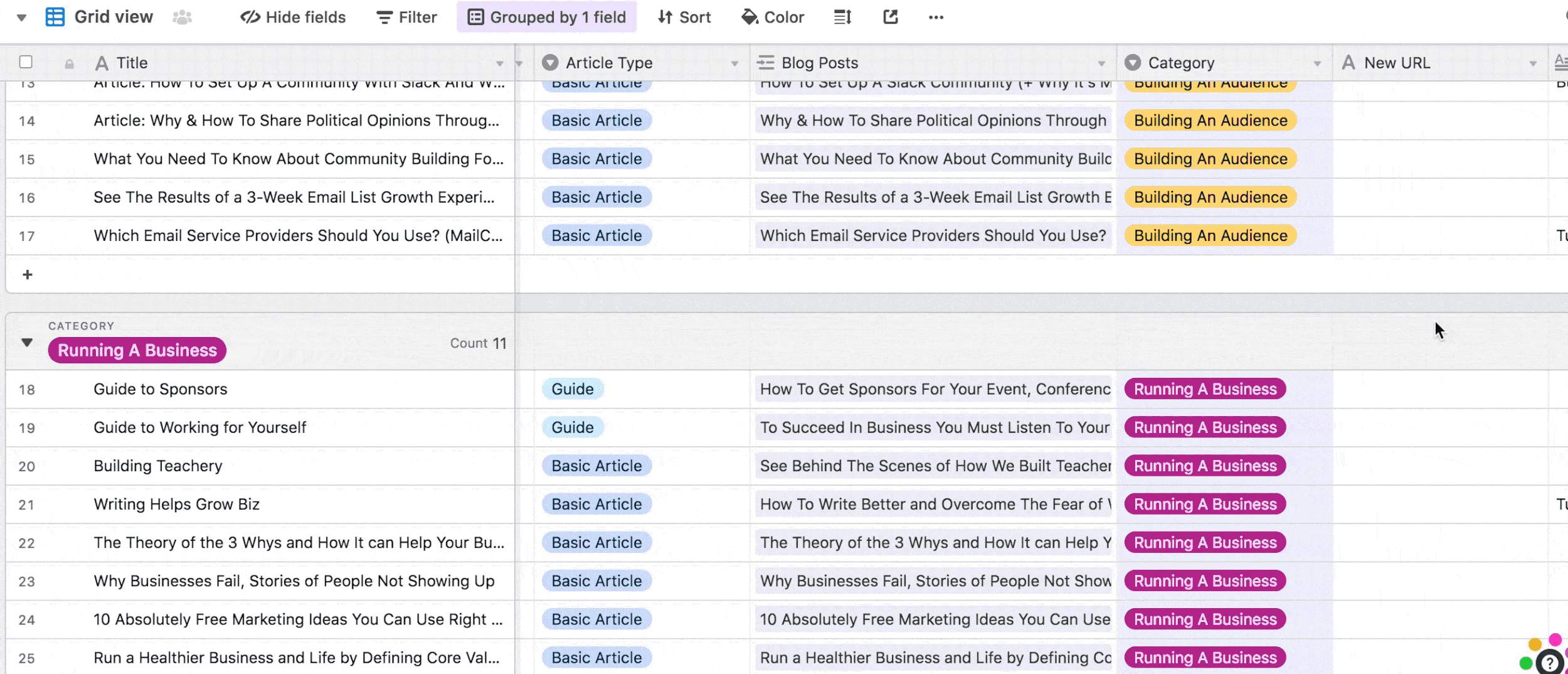Image resolution: width=1568 pixels, height=674 pixels.
Task: Click the Guide tag in row 18
Action: click(573, 389)
